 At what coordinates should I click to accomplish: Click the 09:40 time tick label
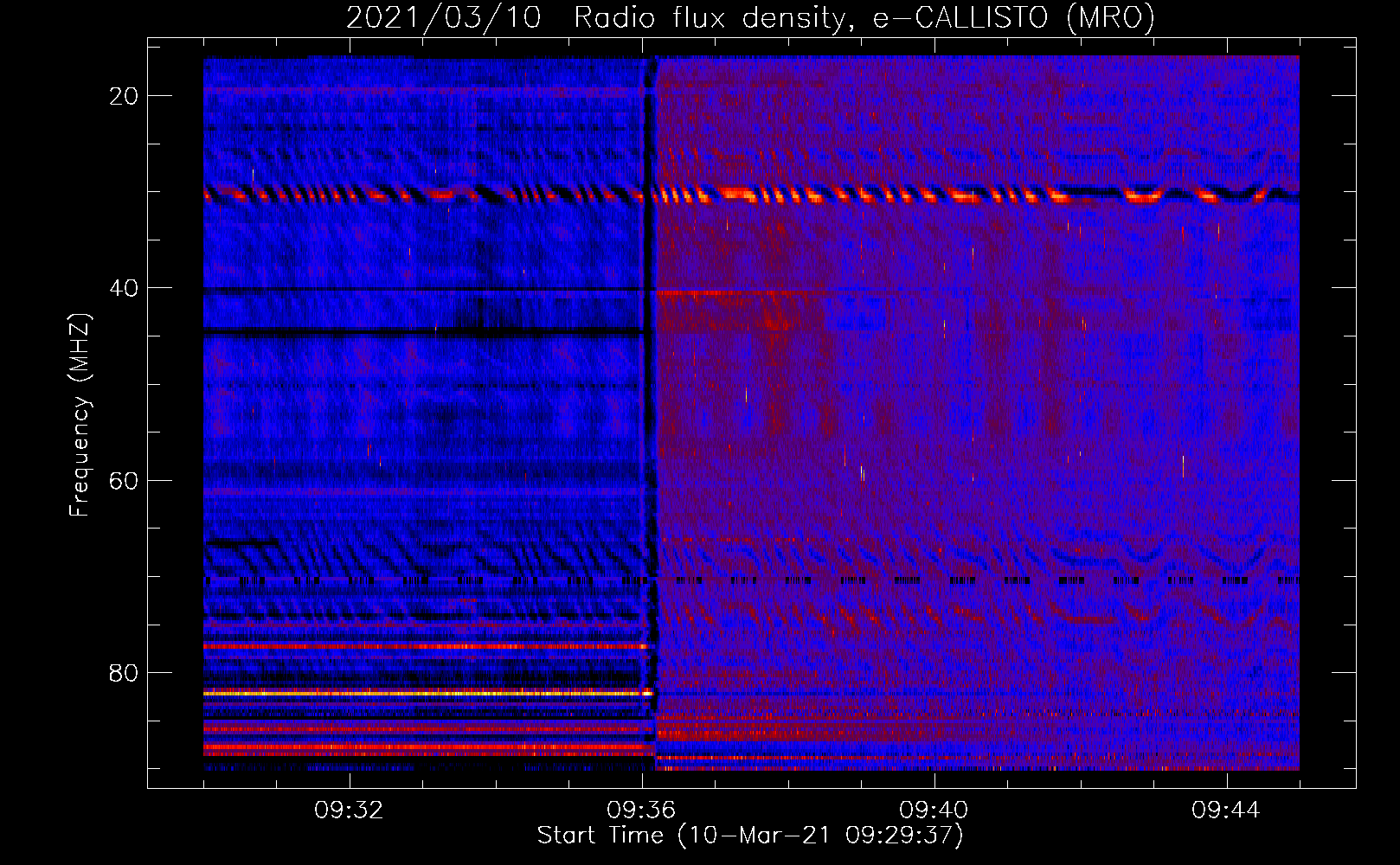point(934,811)
